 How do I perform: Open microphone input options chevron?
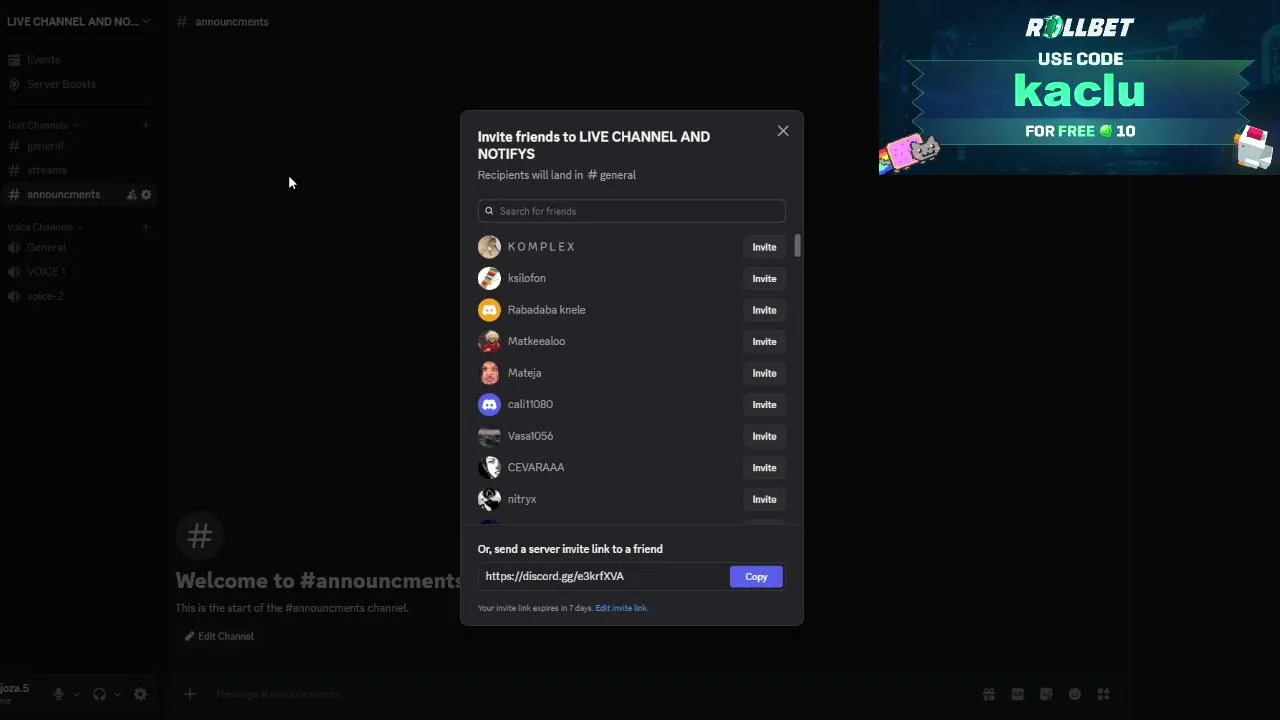[76, 694]
